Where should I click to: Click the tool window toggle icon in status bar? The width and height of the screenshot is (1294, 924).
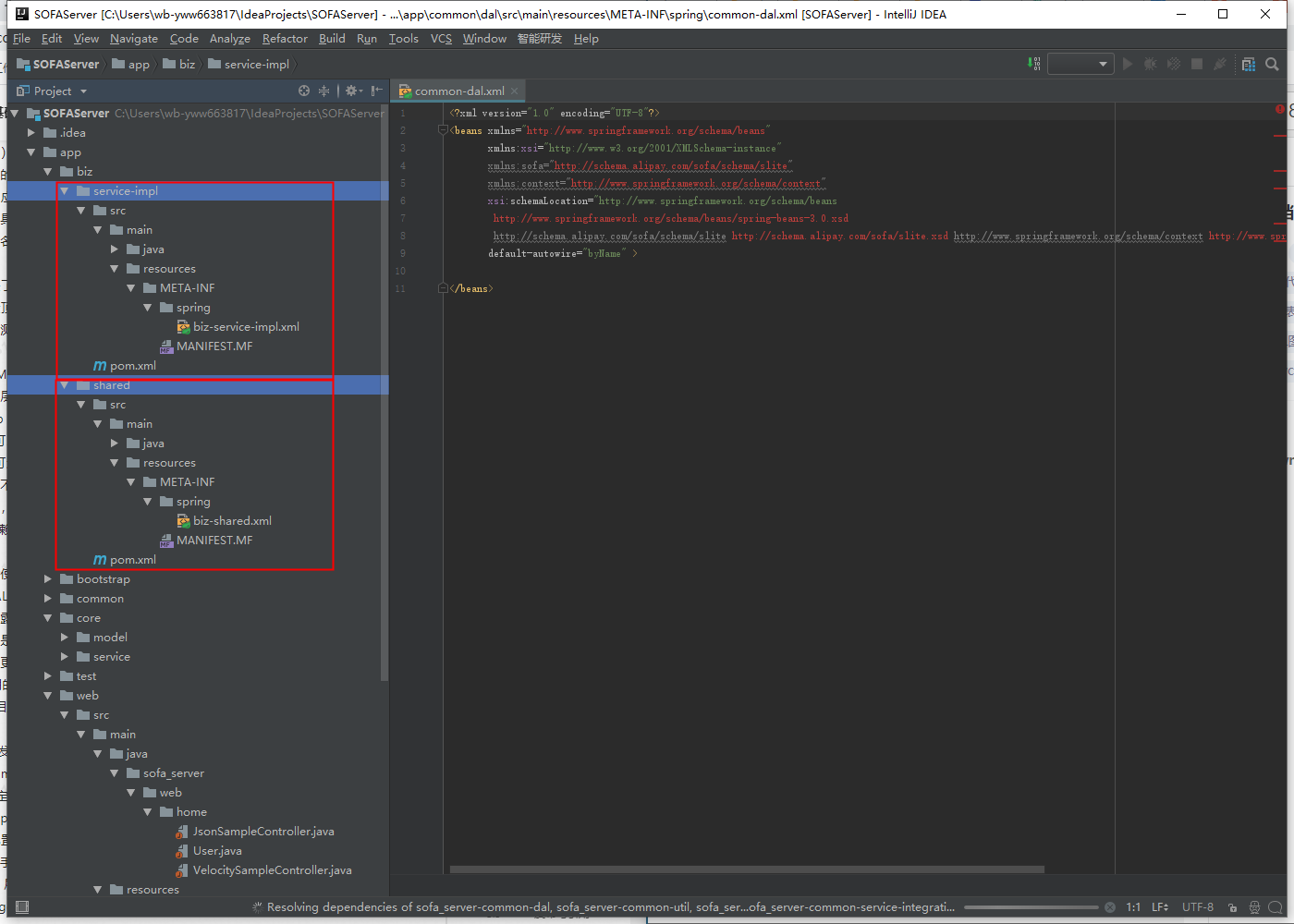pos(22,907)
